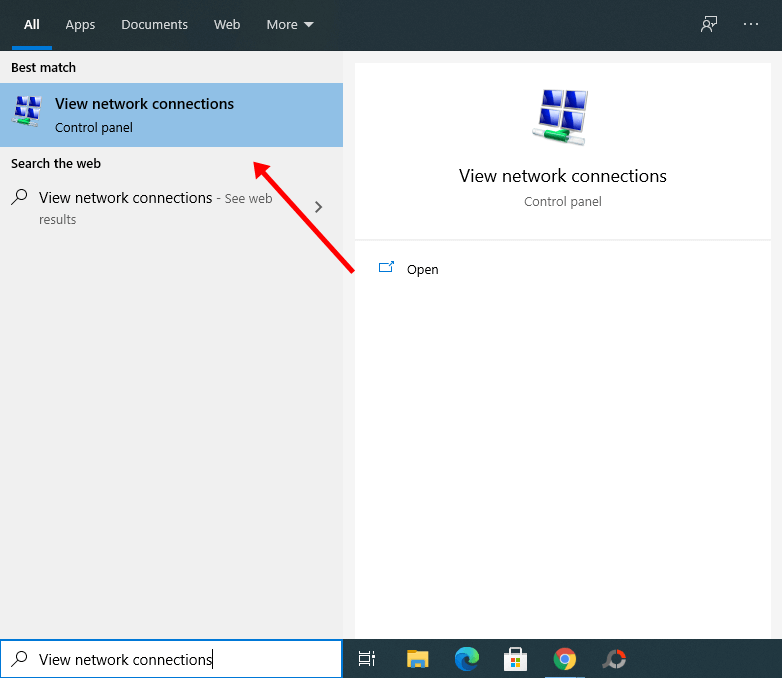Click the red-gray circular taskbar icon
The height and width of the screenshot is (678, 782).
(x=614, y=659)
